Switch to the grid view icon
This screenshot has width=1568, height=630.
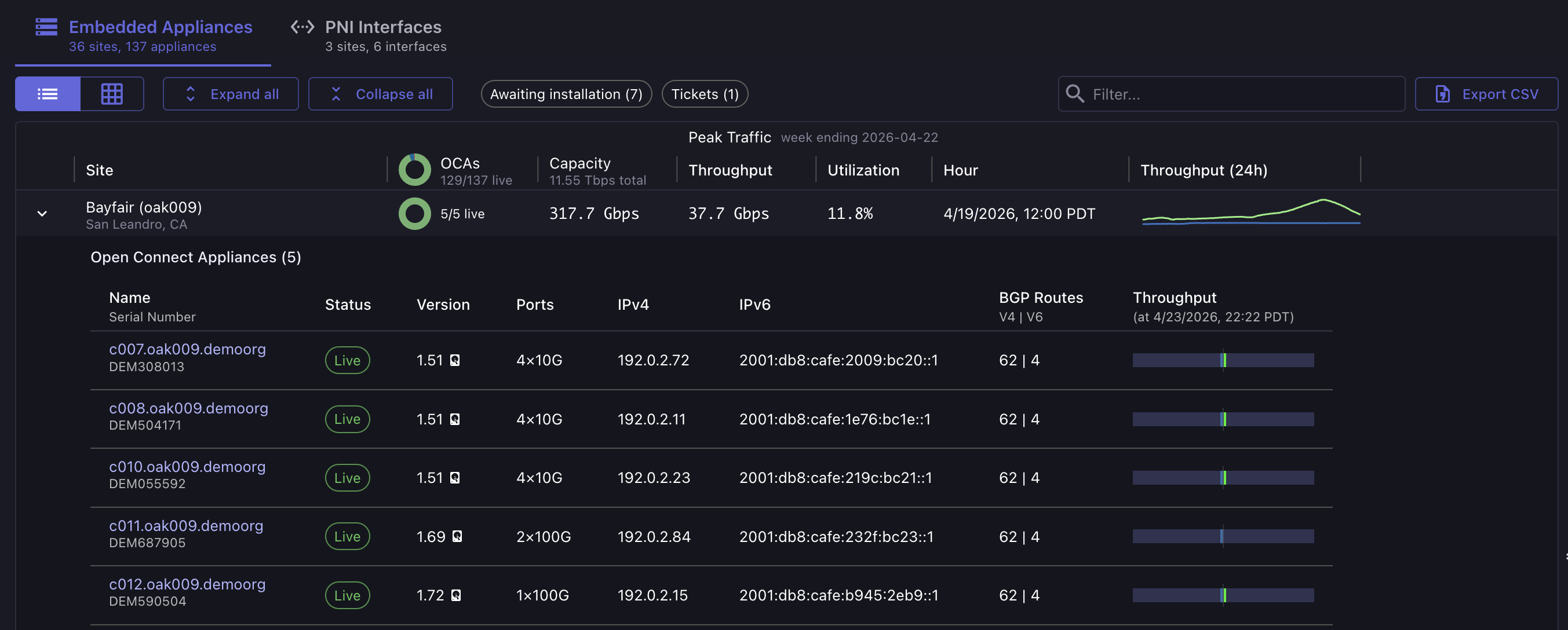(112, 94)
